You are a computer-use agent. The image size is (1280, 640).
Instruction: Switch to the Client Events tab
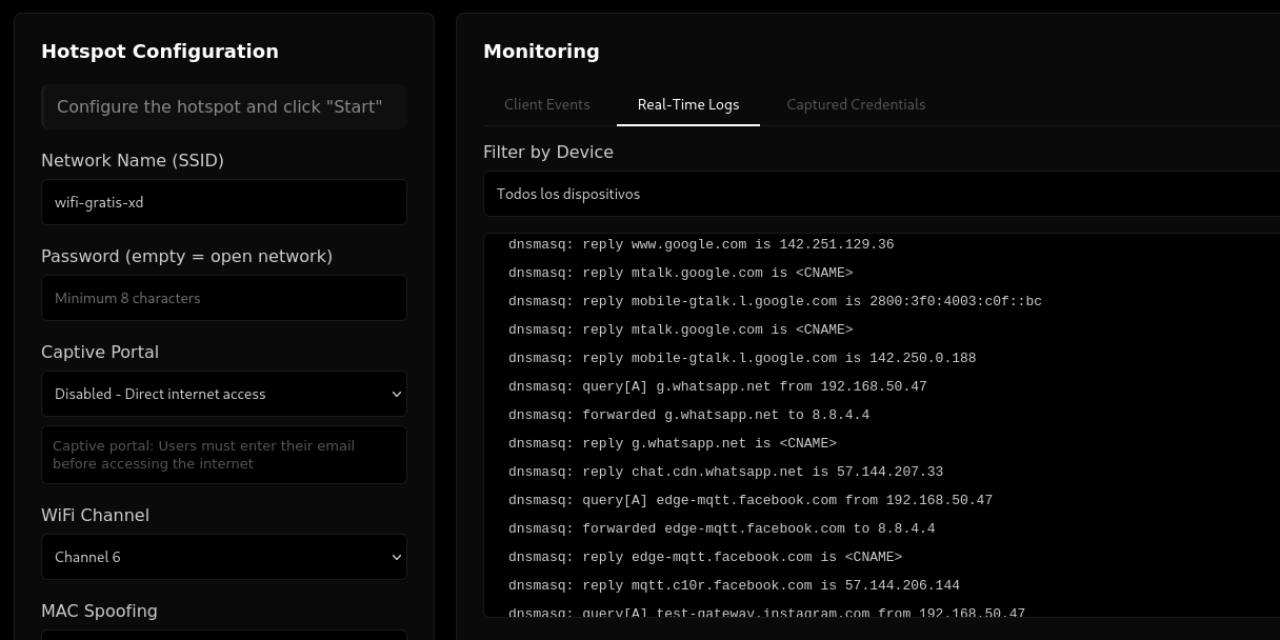coord(546,104)
